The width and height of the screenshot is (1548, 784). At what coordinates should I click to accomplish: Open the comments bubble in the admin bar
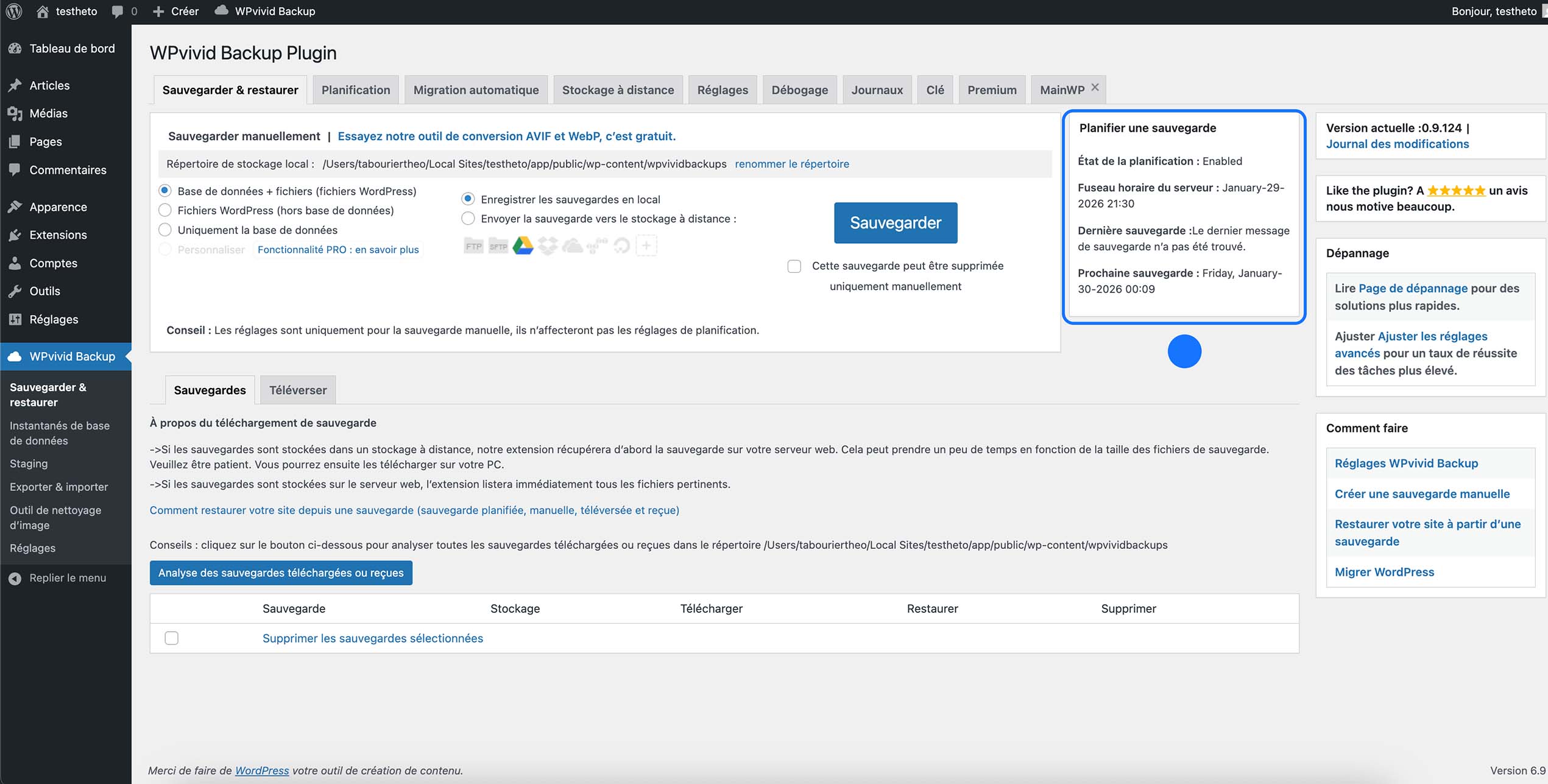tap(116, 11)
